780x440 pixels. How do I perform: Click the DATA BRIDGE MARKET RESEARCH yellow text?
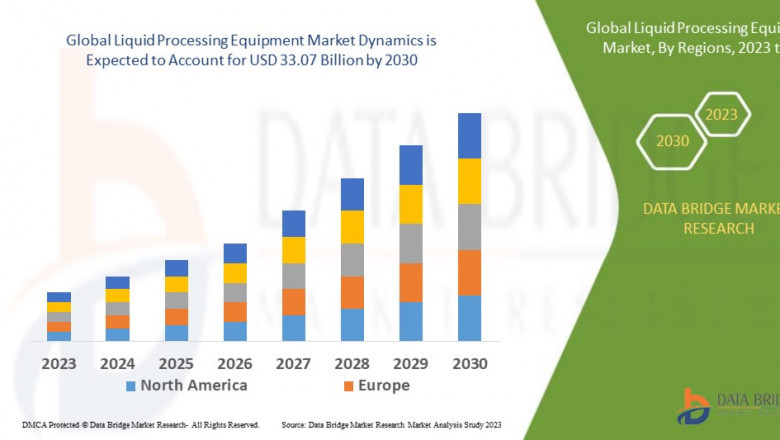click(712, 218)
